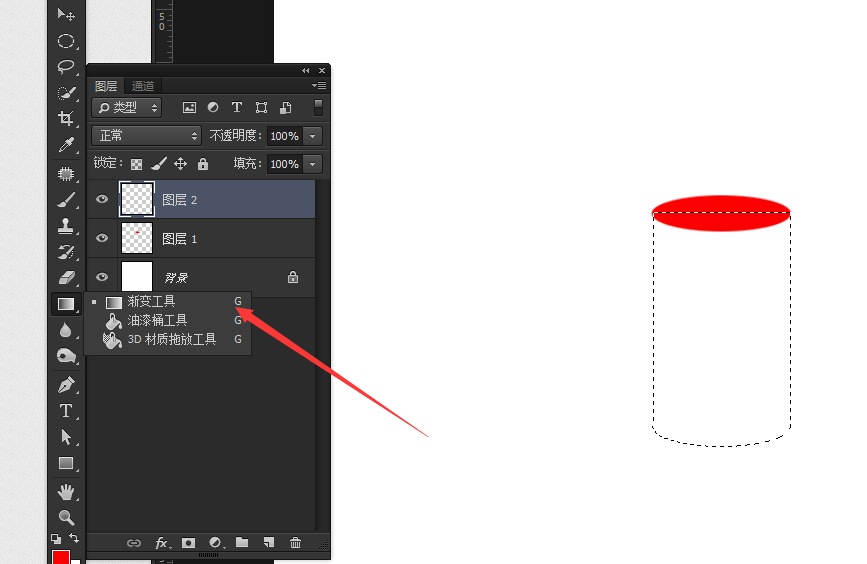Click the 背景 layer lock icon

[293, 277]
